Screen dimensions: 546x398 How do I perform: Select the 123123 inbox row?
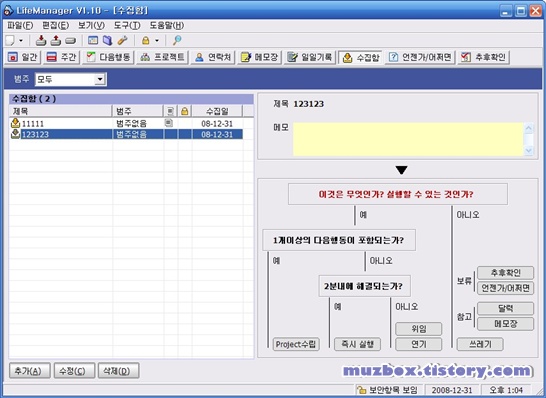[126, 134]
